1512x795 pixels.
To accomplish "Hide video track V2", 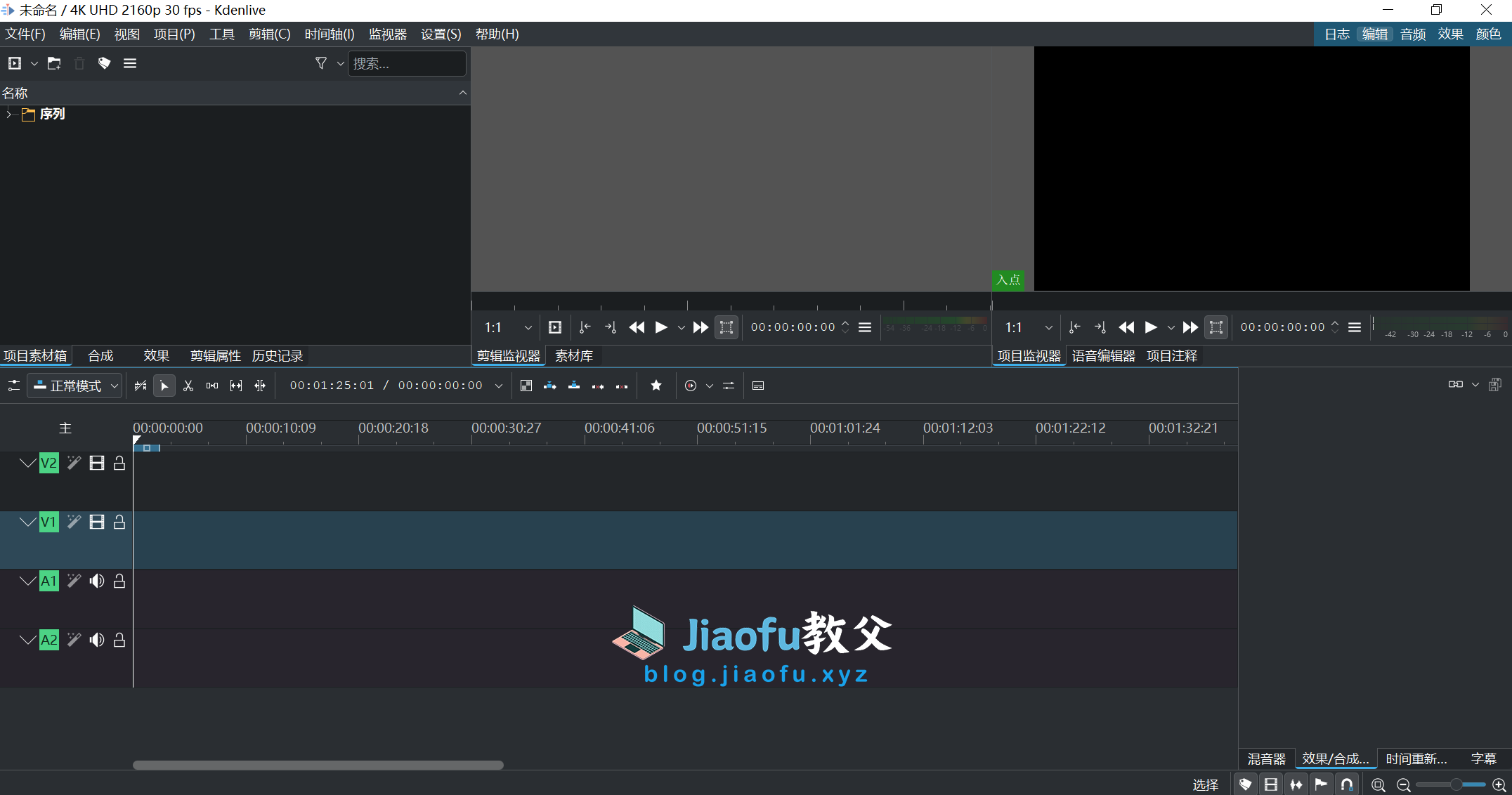I will [x=97, y=464].
